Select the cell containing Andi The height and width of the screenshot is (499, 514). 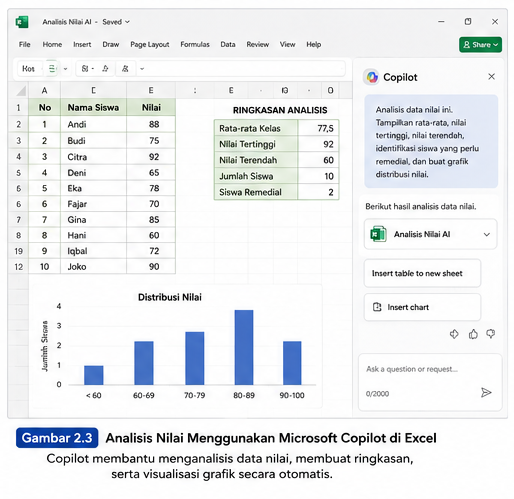click(x=93, y=124)
